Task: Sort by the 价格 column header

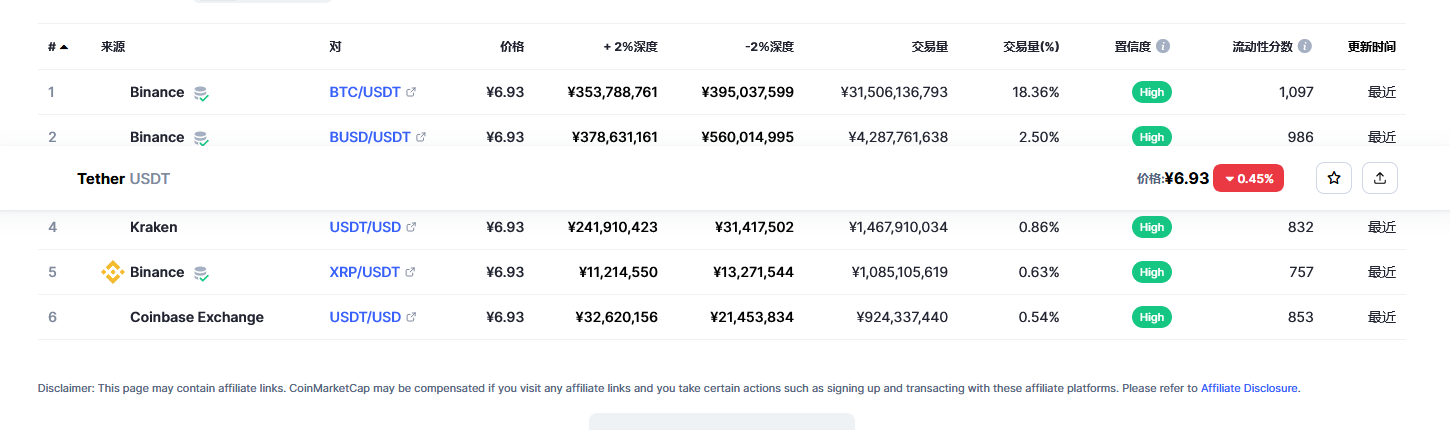Action: pos(511,47)
